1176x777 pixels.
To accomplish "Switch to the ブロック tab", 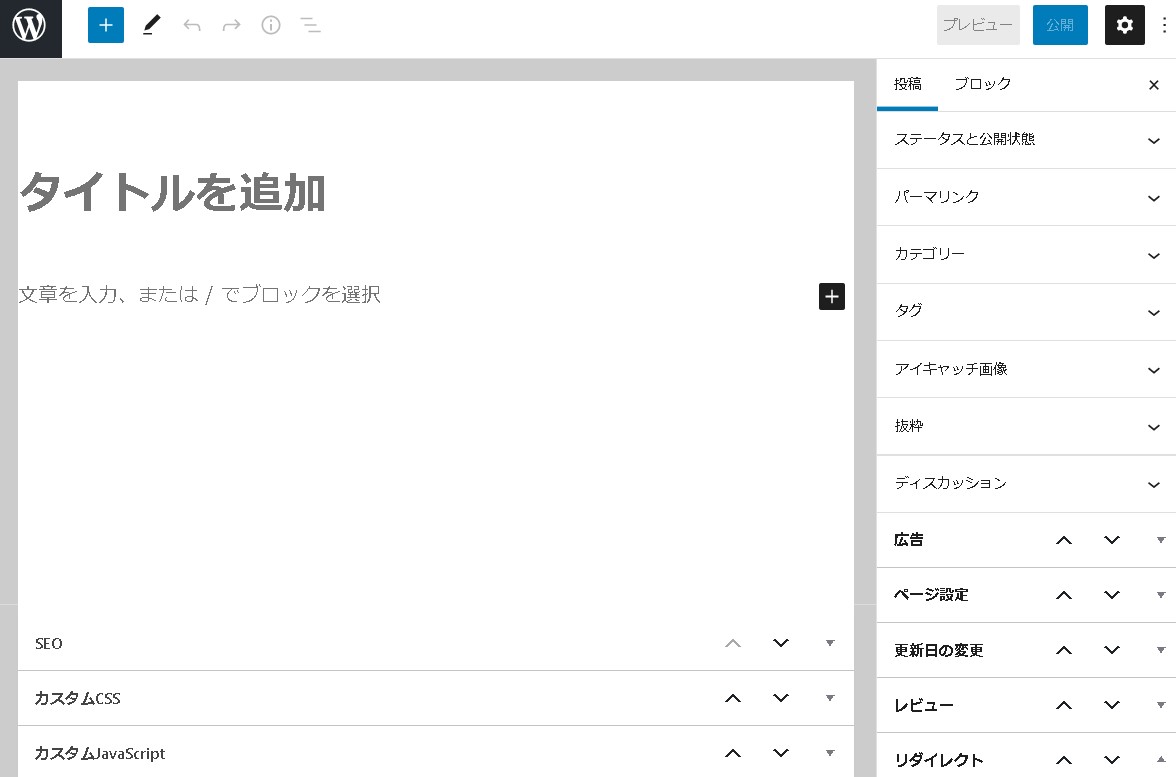I will pyautogui.click(x=982, y=85).
